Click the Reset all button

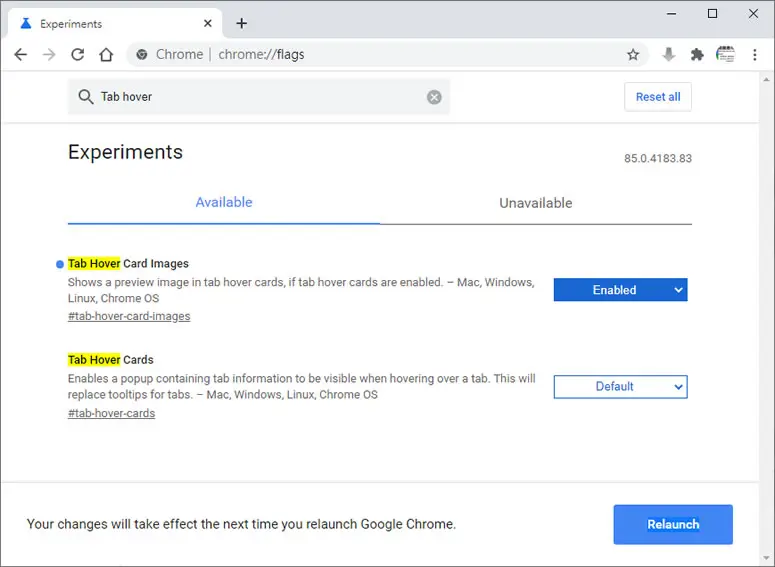(x=658, y=97)
